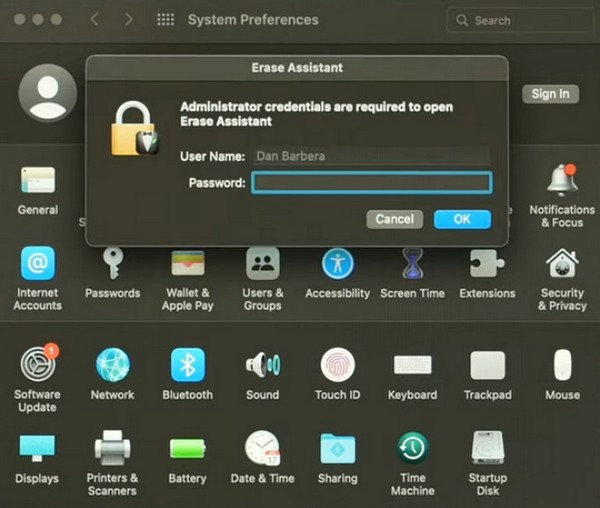The height and width of the screenshot is (508, 600).
Task: Cancel the Erase Assistant dialog
Action: point(395,219)
